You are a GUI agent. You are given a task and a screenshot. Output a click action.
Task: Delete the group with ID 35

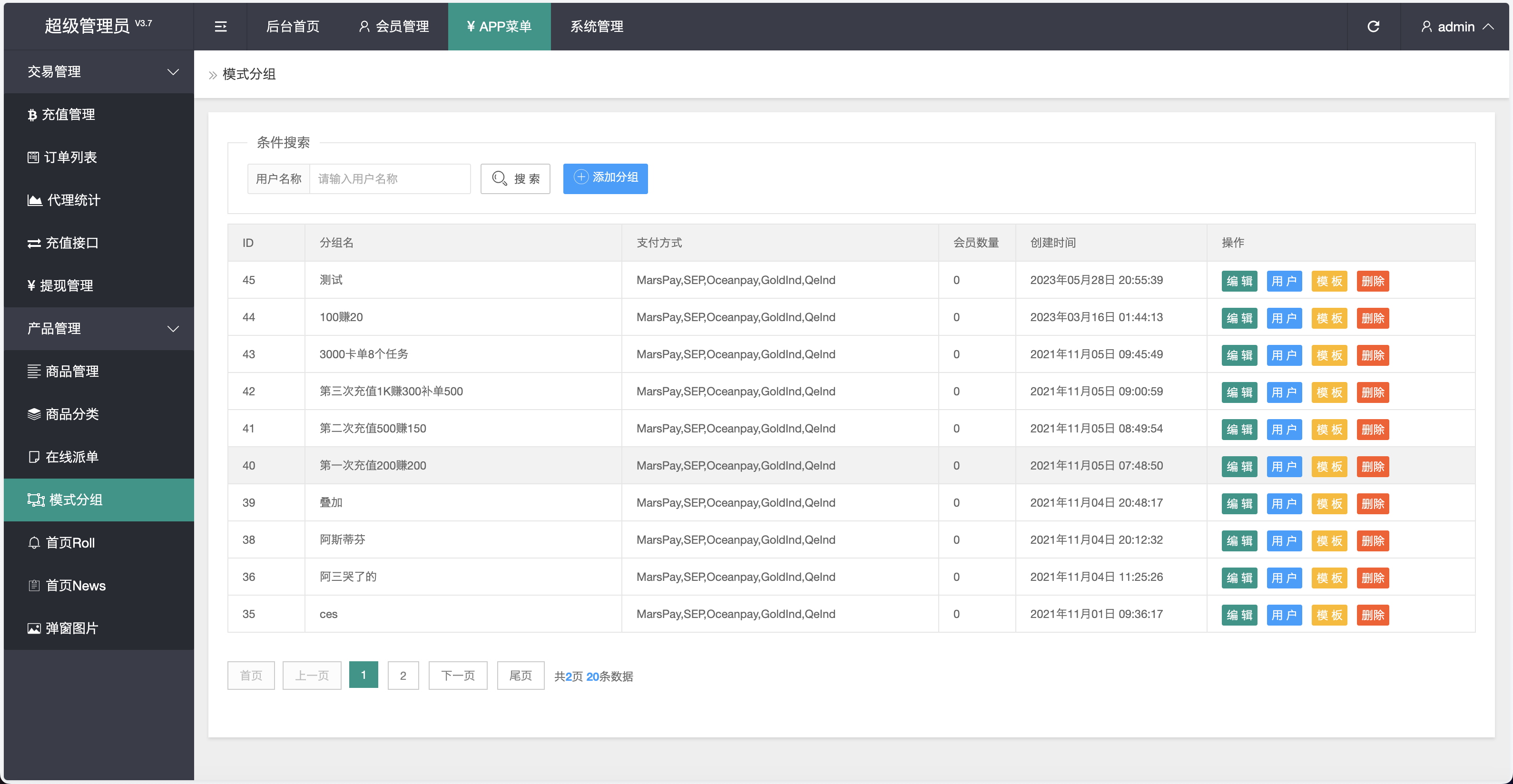click(x=1372, y=615)
